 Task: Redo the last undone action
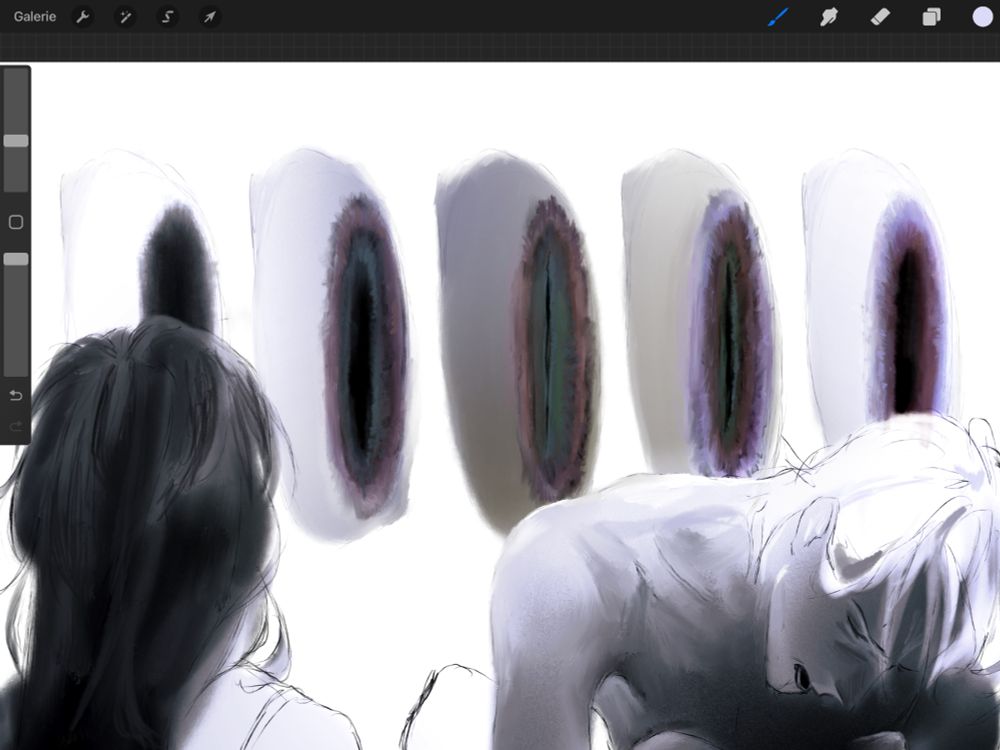coord(16,425)
